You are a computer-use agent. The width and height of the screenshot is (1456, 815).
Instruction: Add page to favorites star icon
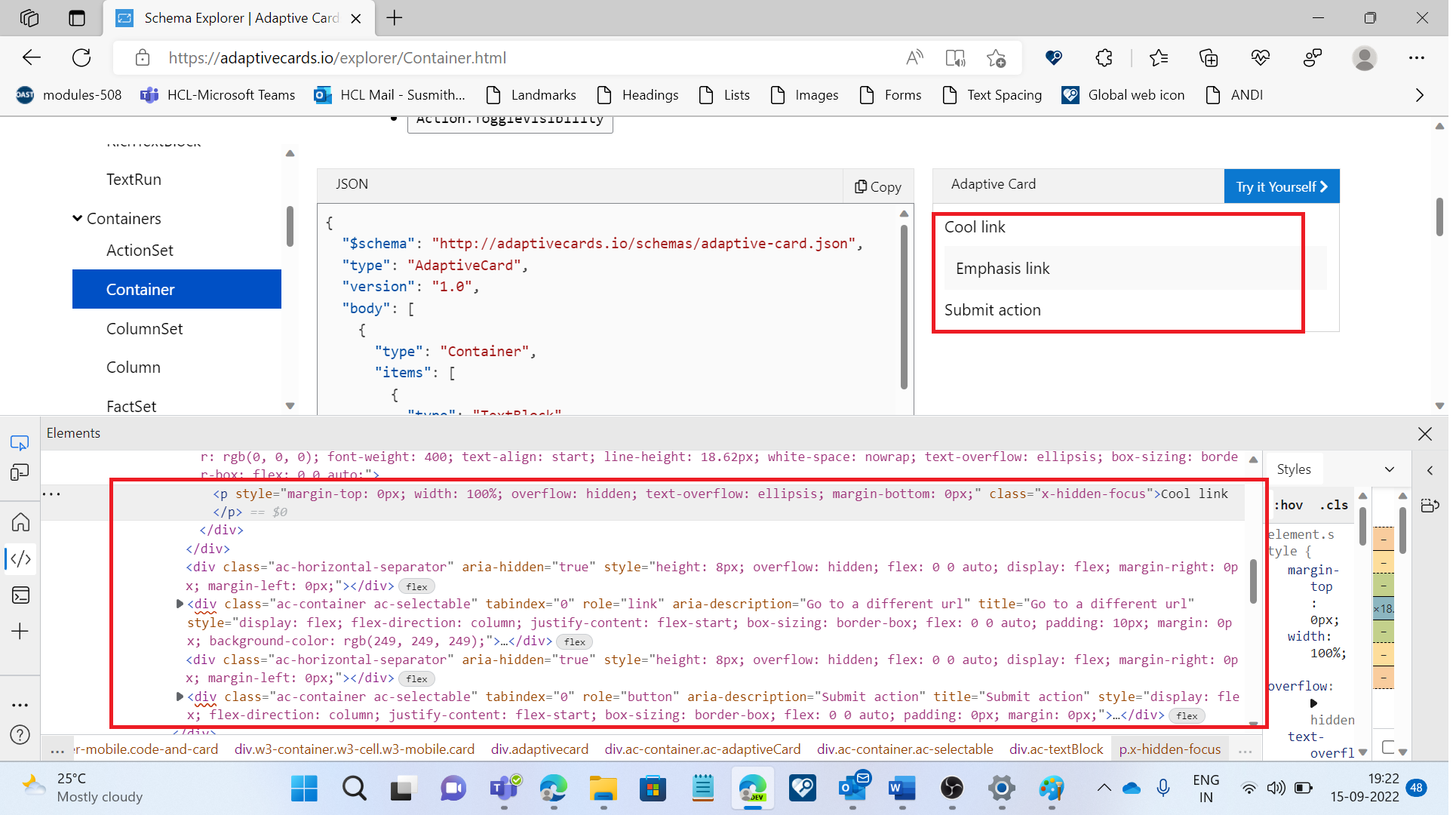[996, 58]
